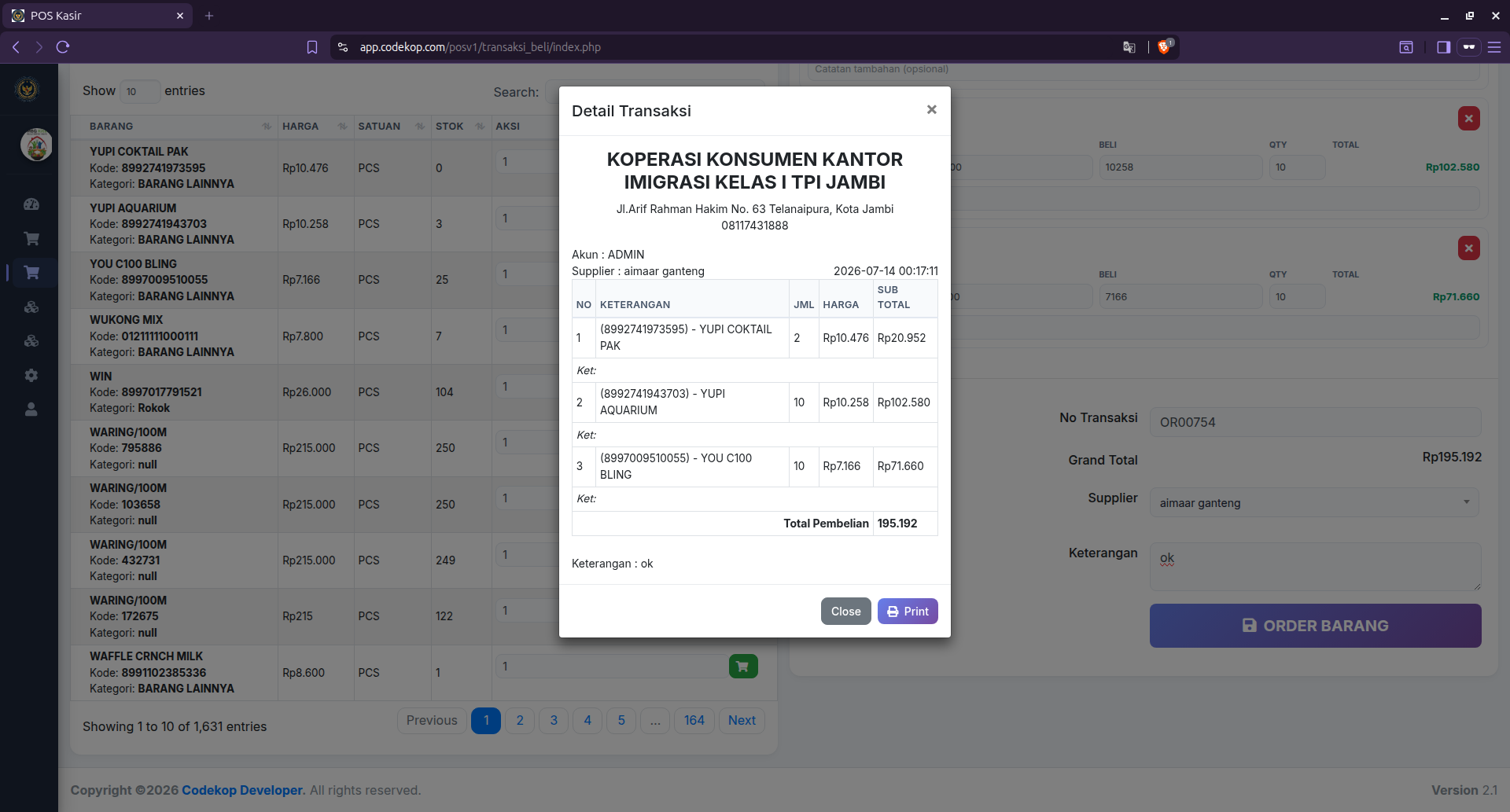Click the translate icon in address bar
Image resolution: width=1510 pixels, height=812 pixels.
pos(1129,47)
